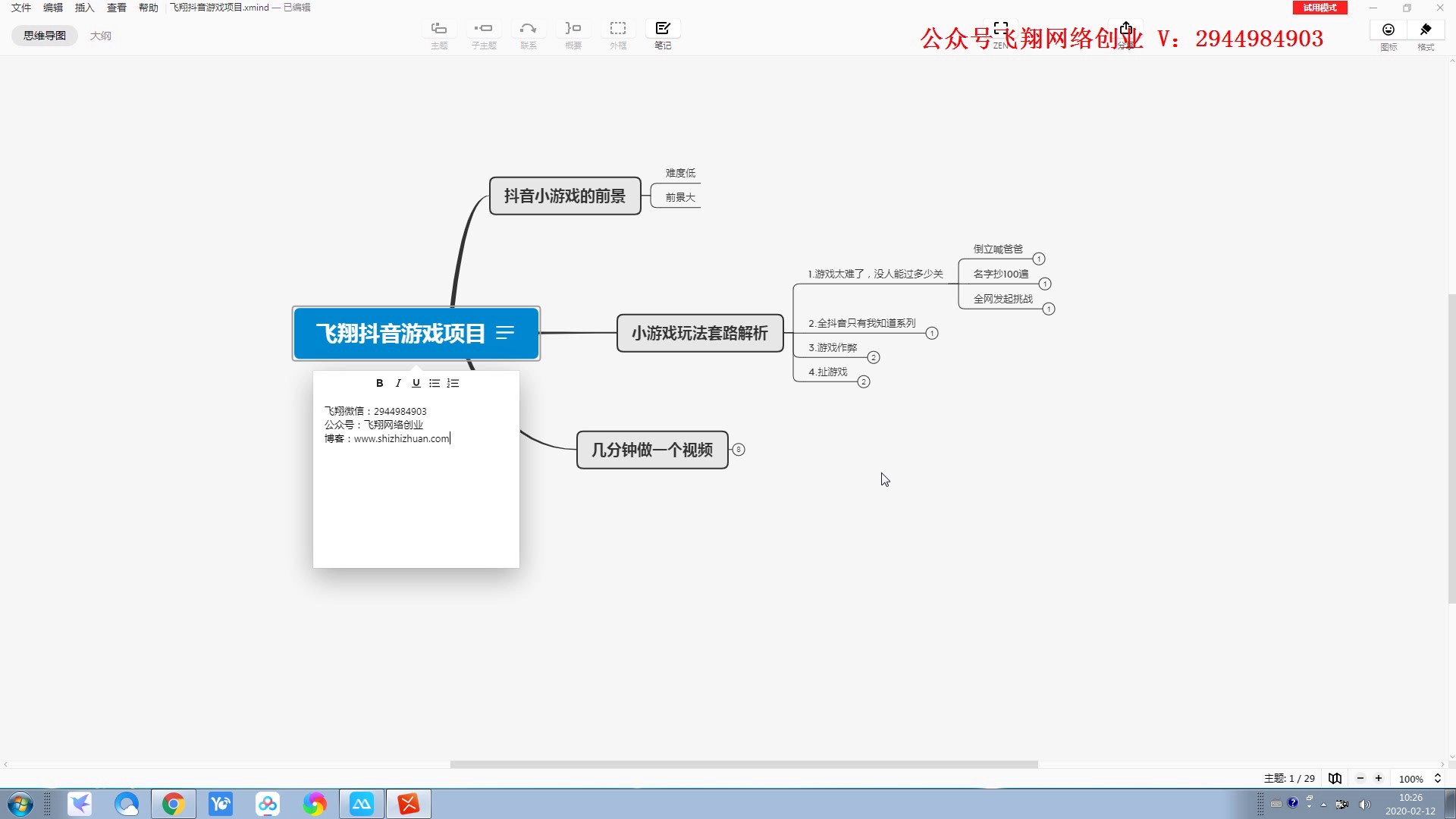Click the note icon on the central topic
The height and width of the screenshot is (819, 1456).
point(505,333)
